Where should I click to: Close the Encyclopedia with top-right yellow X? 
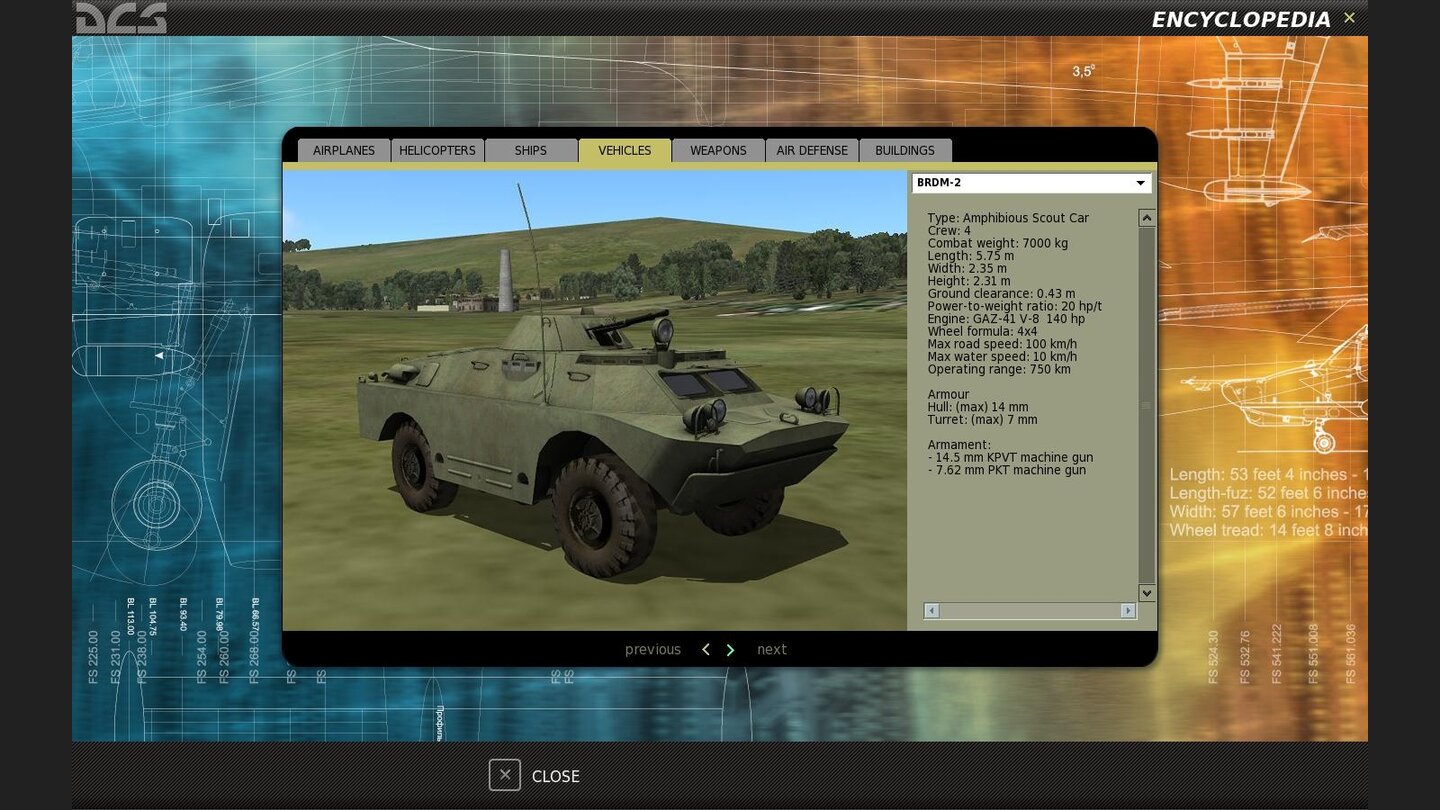point(1349,18)
